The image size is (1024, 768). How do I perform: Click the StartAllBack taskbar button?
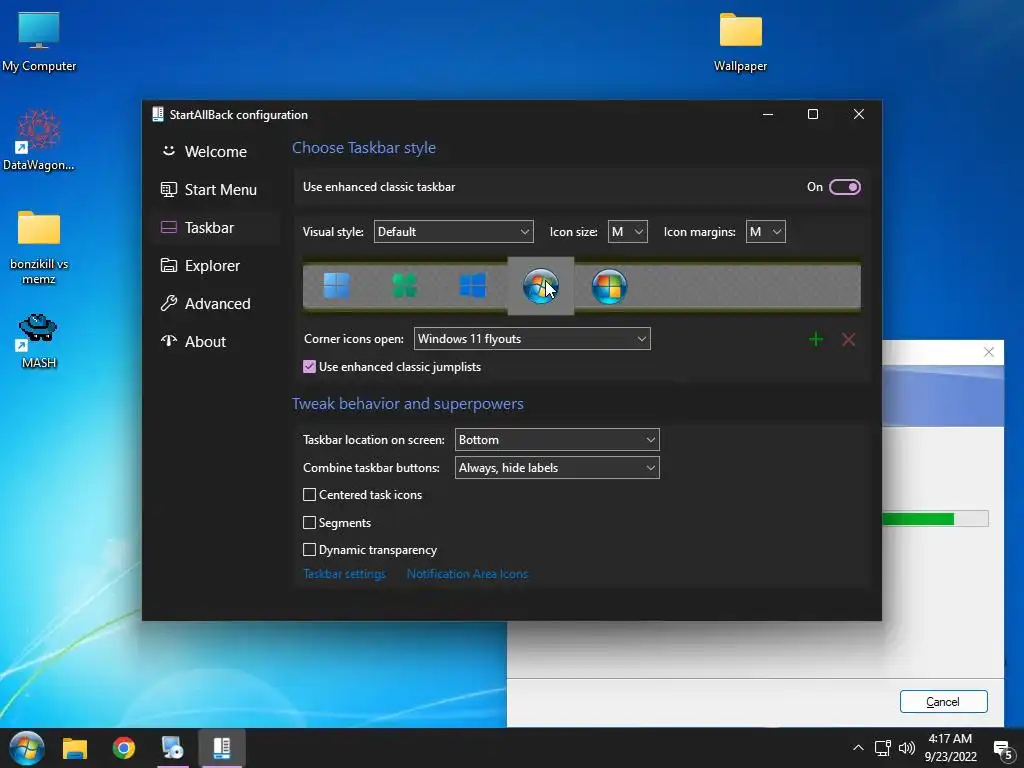(x=222, y=748)
